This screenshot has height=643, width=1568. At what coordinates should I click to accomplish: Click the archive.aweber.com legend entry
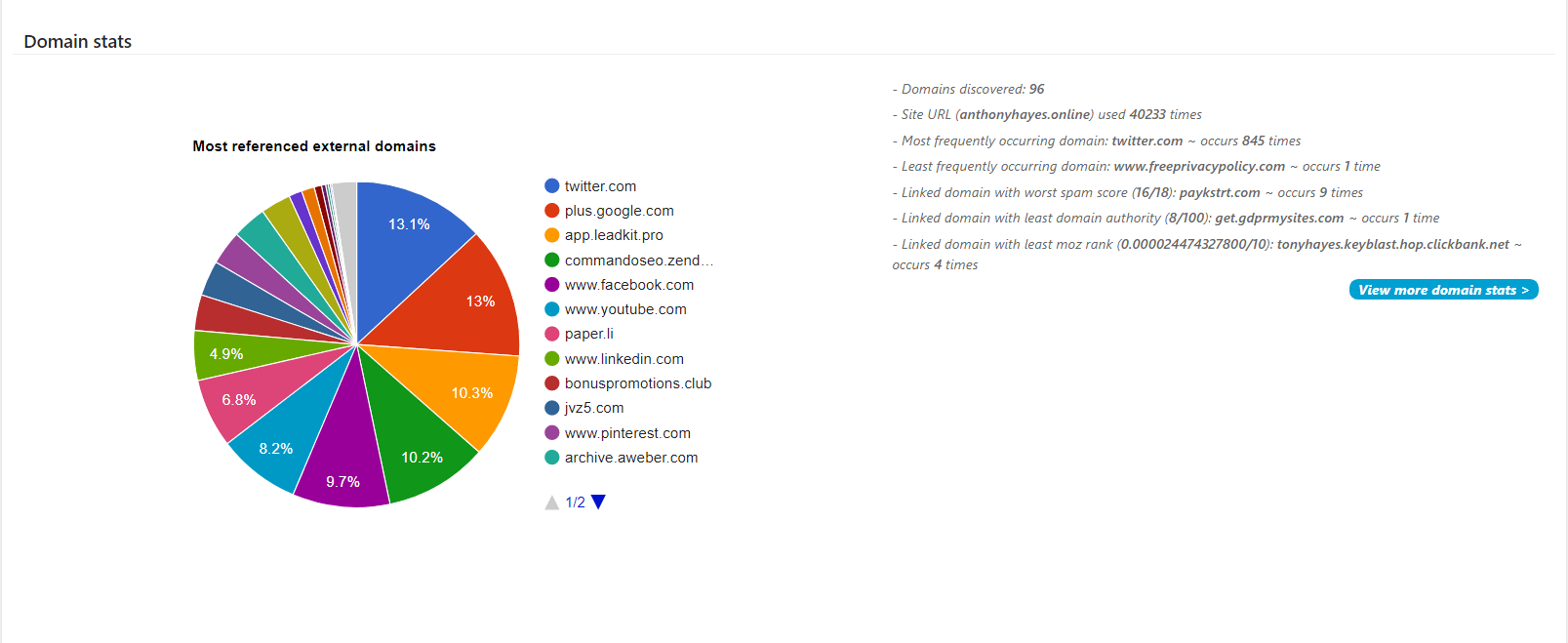point(622,458)
